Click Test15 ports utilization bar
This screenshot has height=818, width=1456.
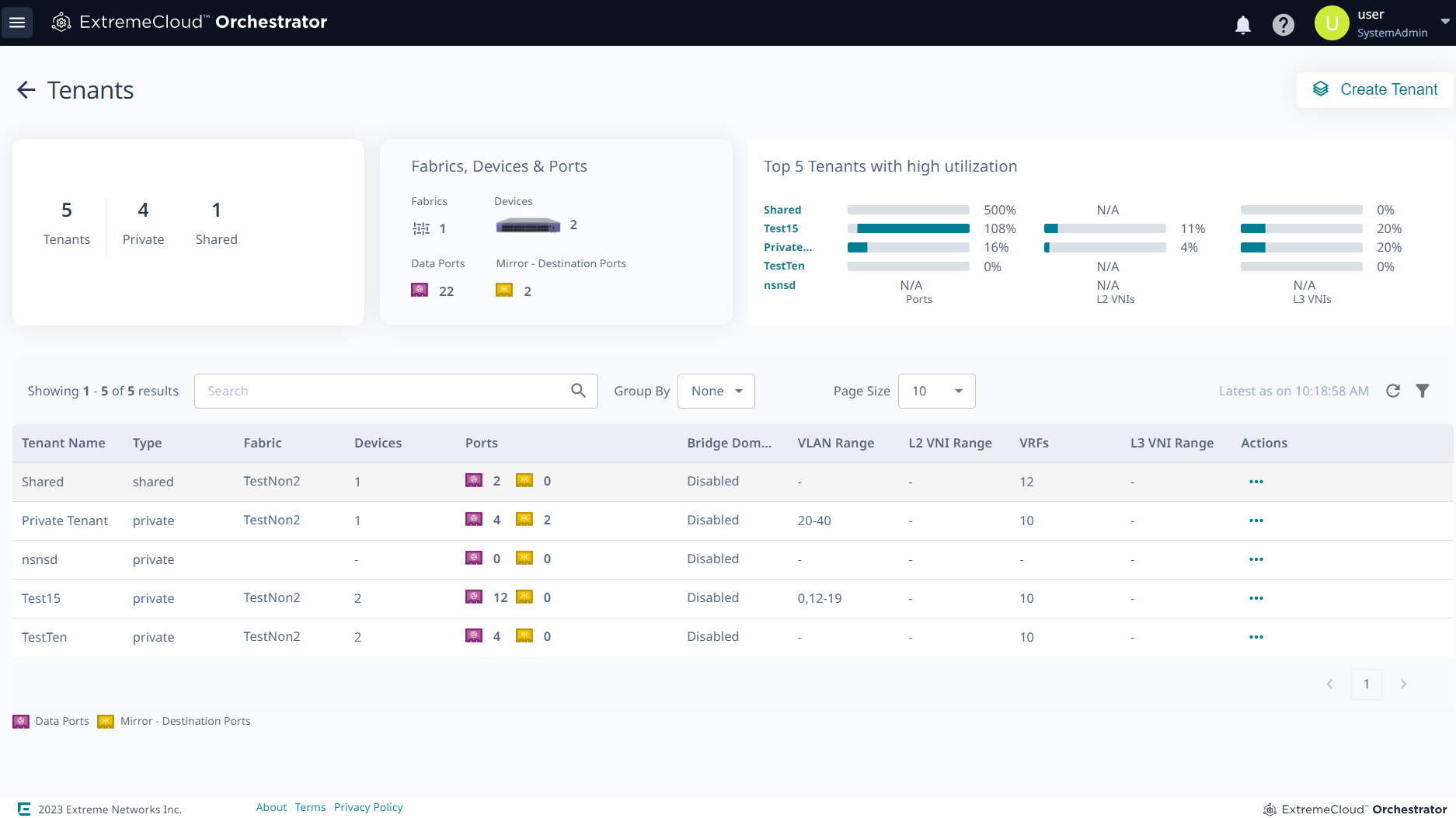pos(908,228)
